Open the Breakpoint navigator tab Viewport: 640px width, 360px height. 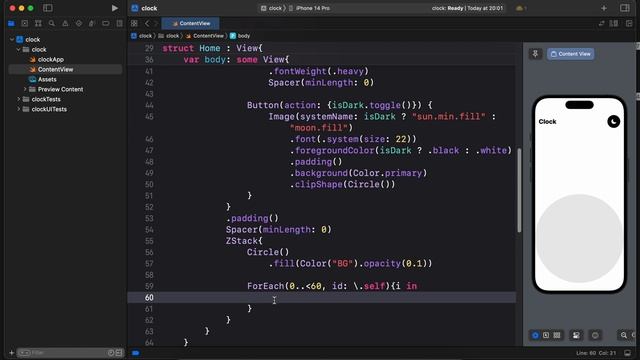click(x=106, y=24)
